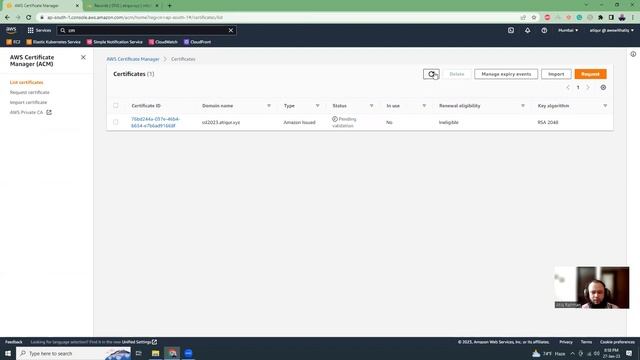Select Request certificate in sidebar
The height and width of the screenshot is (360, 640).
(30, 92)
